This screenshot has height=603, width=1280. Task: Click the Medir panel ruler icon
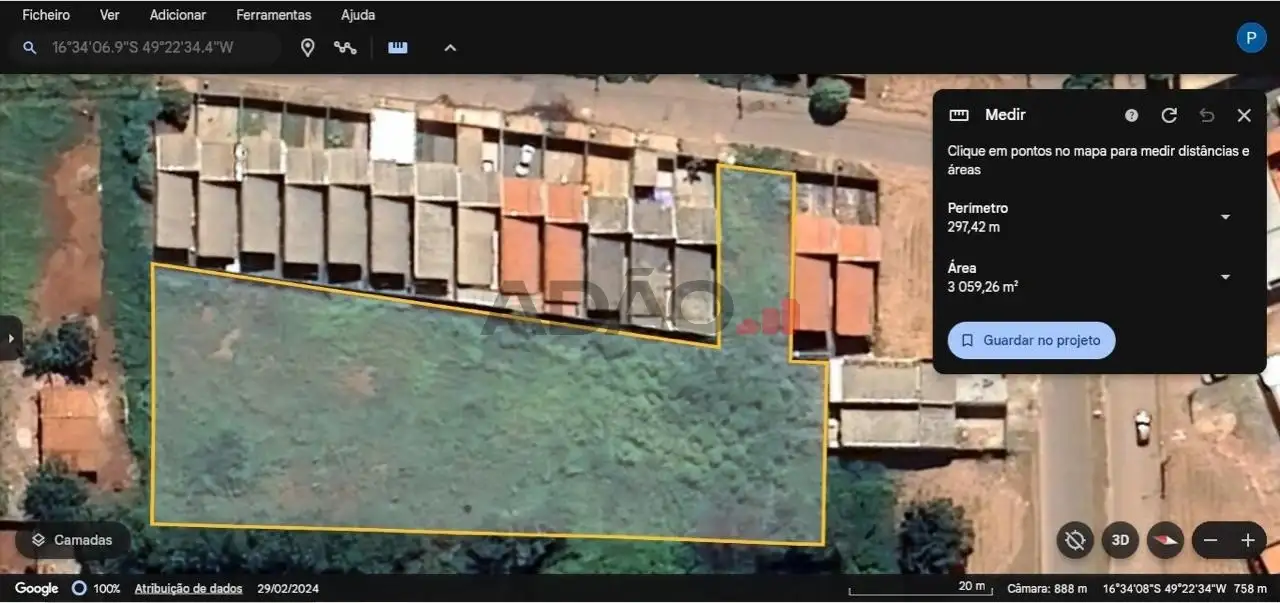[959, 115]
